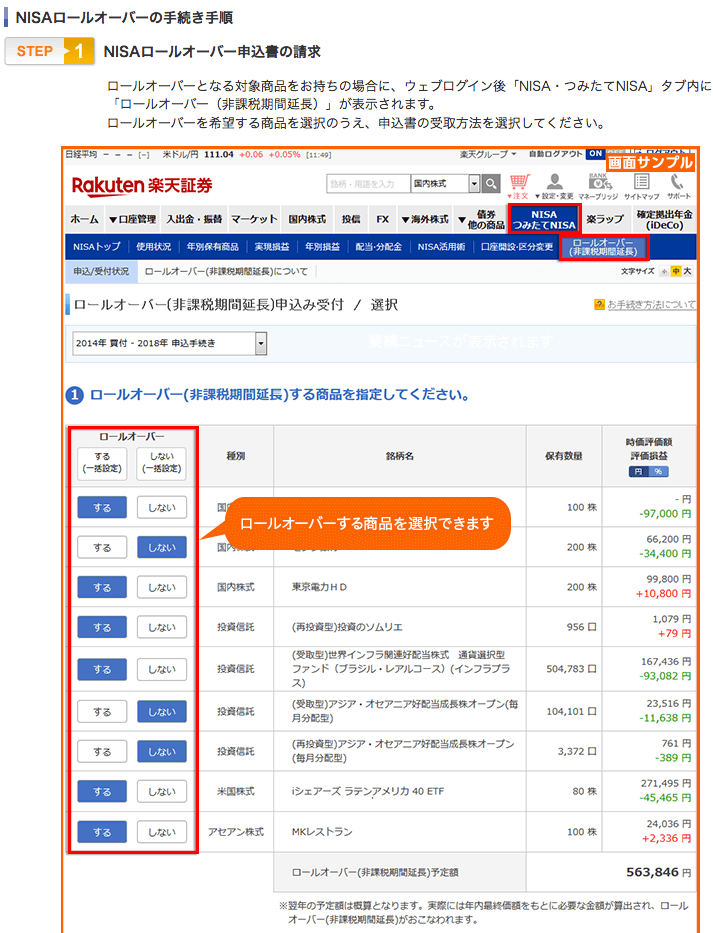
Task: Open the 設定・変更 person icon
Action: point(555,186)
